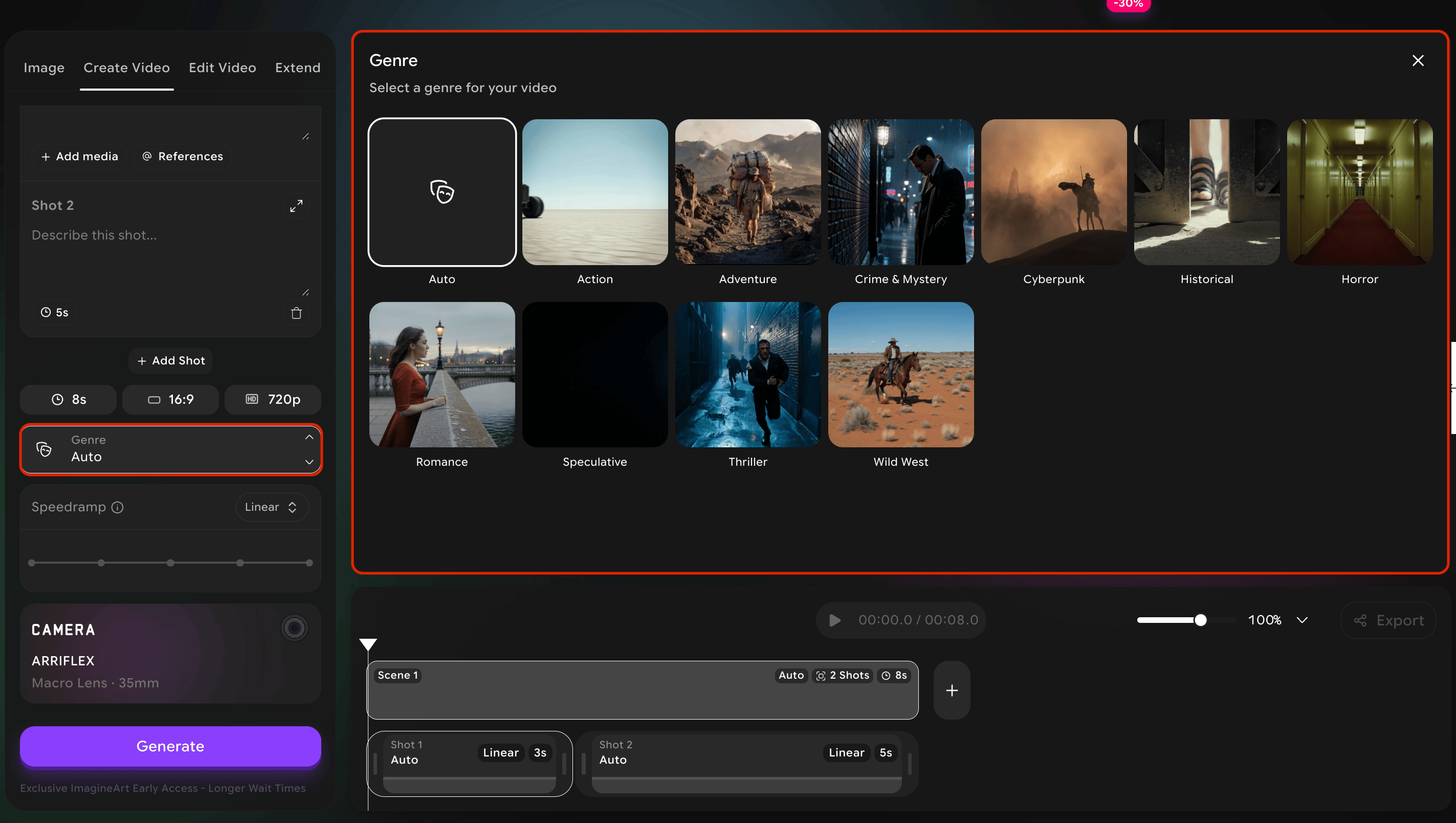Choose the Cyberpunk genre thumbnail
The height and width of the screenshot is (823, 1456).
(1053, 192)
